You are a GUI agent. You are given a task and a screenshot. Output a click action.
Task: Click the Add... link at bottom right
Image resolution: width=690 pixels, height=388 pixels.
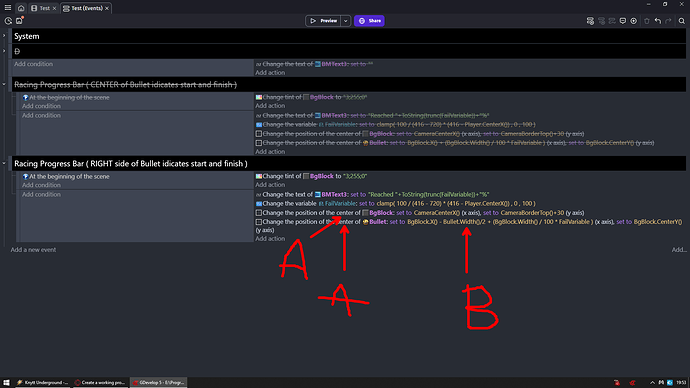pos(679,250)
